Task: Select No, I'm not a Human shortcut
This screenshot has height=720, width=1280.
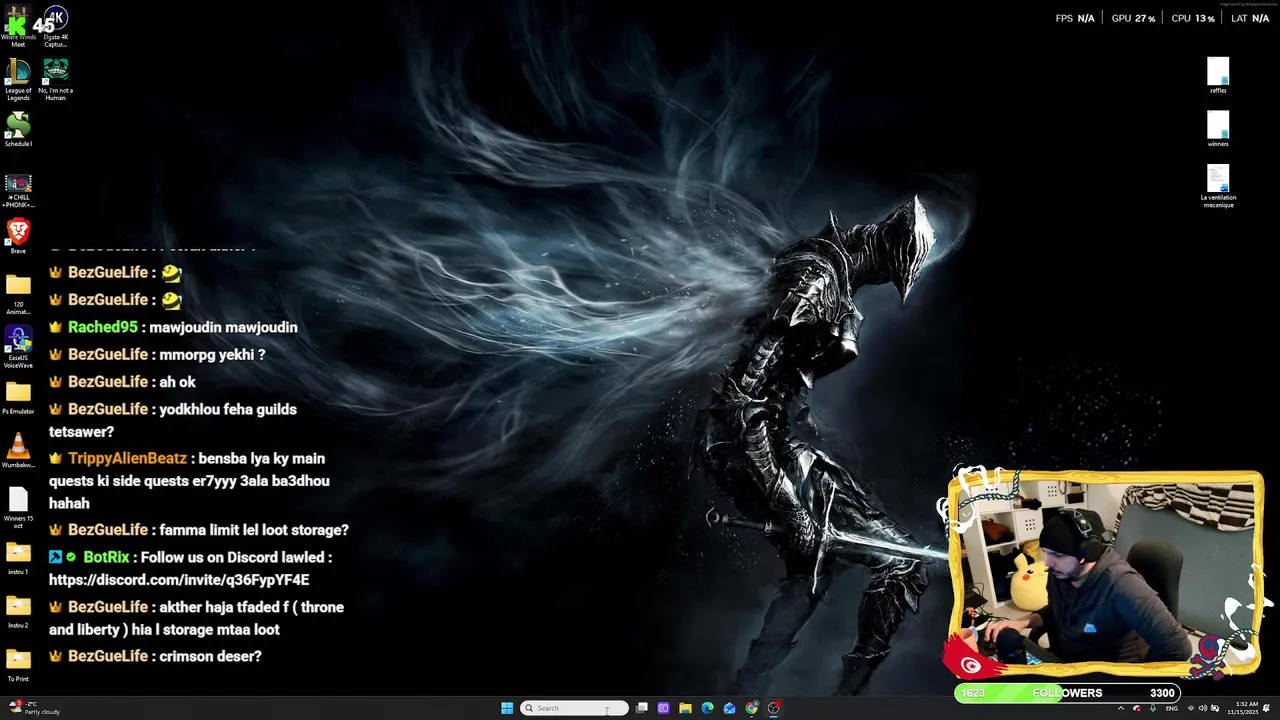Action: (x=56, y=80)
